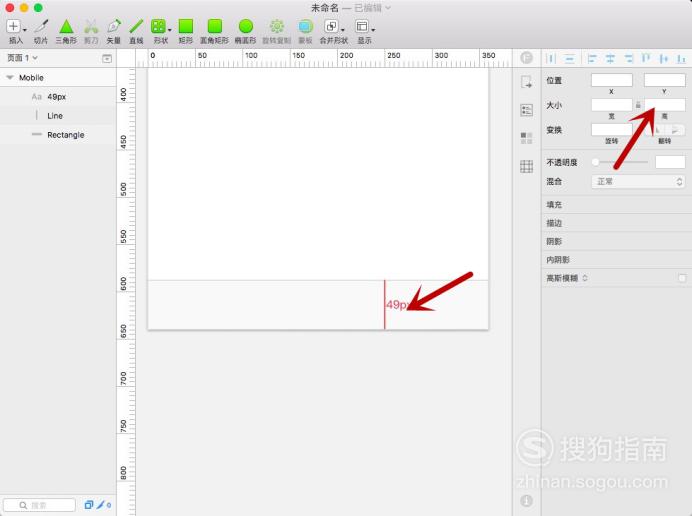This screenshot has height=516, width=692.
Task: Click the Shadow (阴影) section header
Action: point(617,241)
